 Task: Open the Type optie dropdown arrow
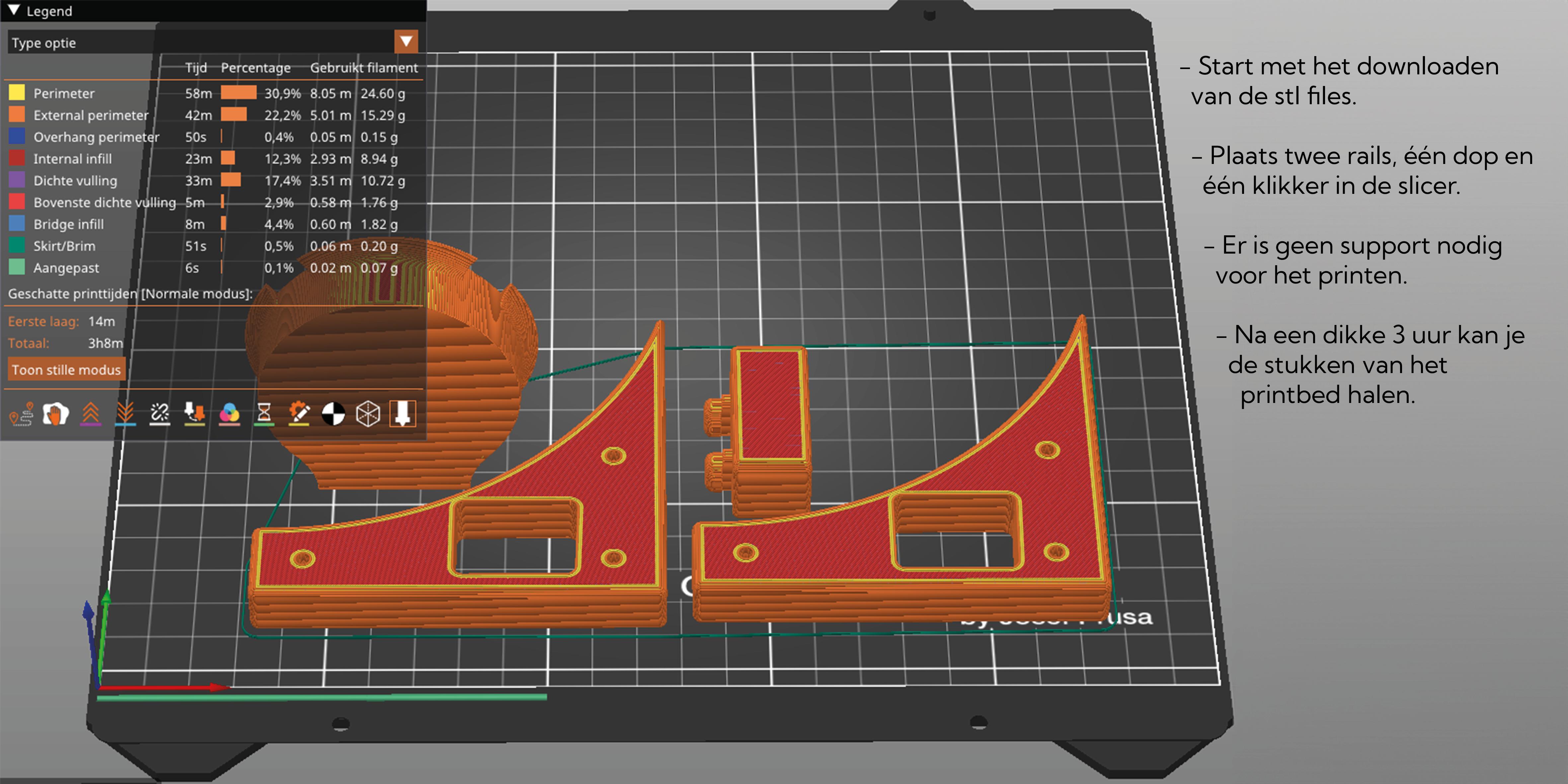(406, 42)
